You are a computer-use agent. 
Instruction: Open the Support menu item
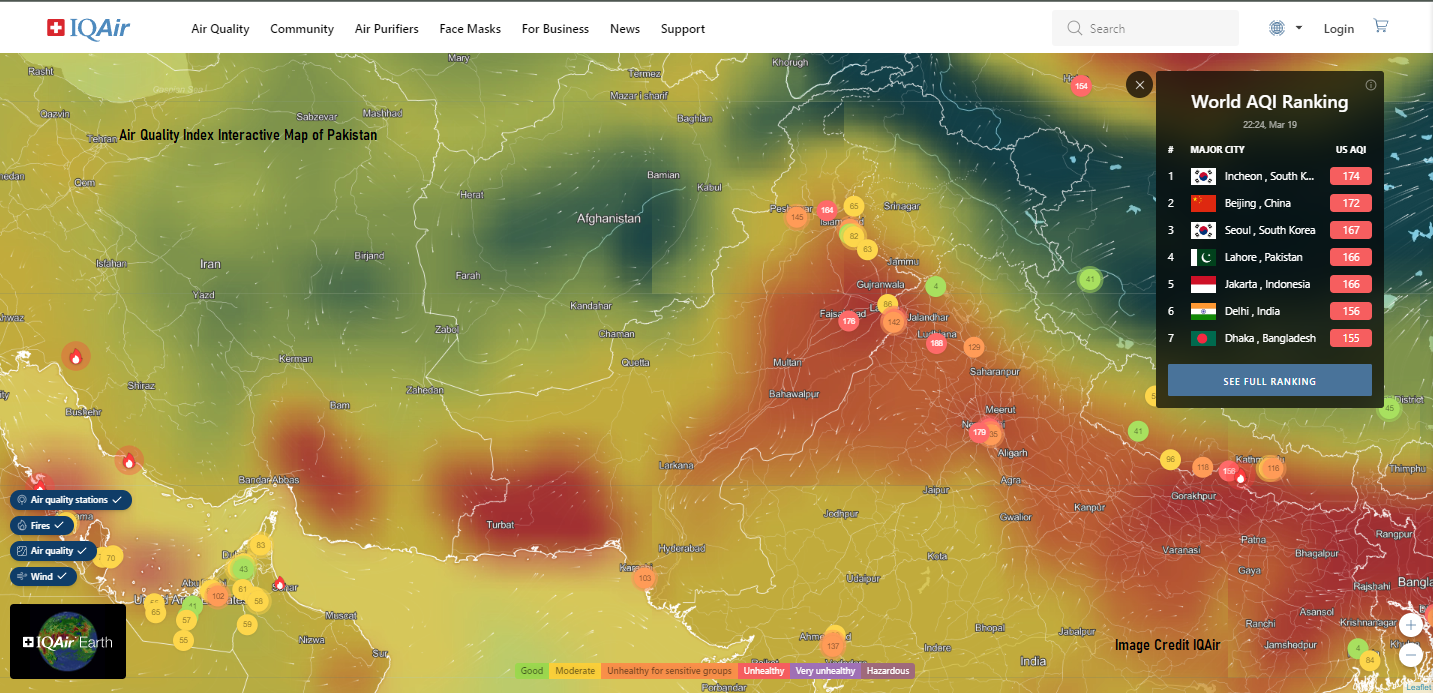click(x=683, y=29)
